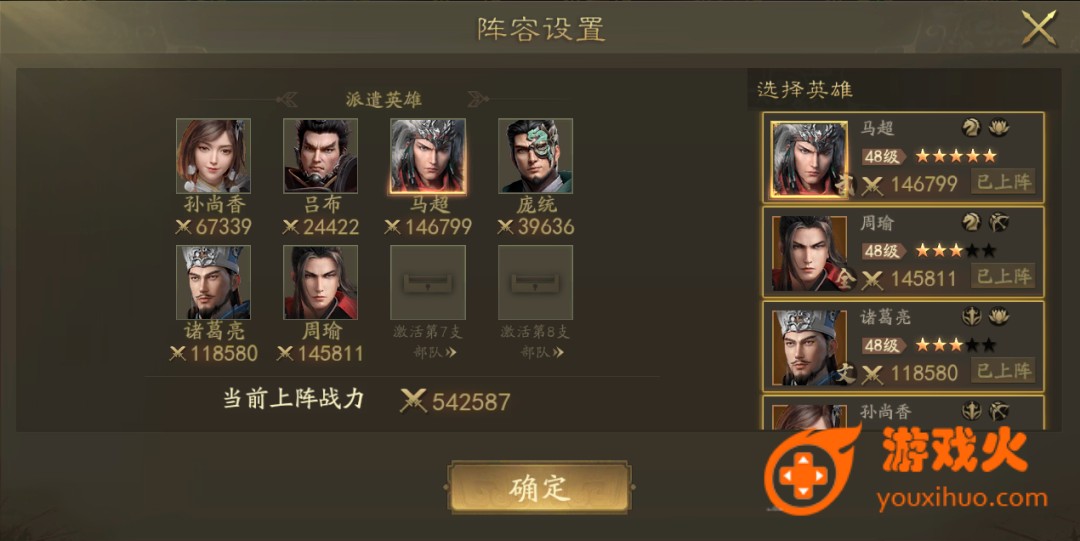The width and height of the screenshot is (1080, 541).
Task: Click the lotus skill icon on 马超's card
Action: click(x=999, y=127)
